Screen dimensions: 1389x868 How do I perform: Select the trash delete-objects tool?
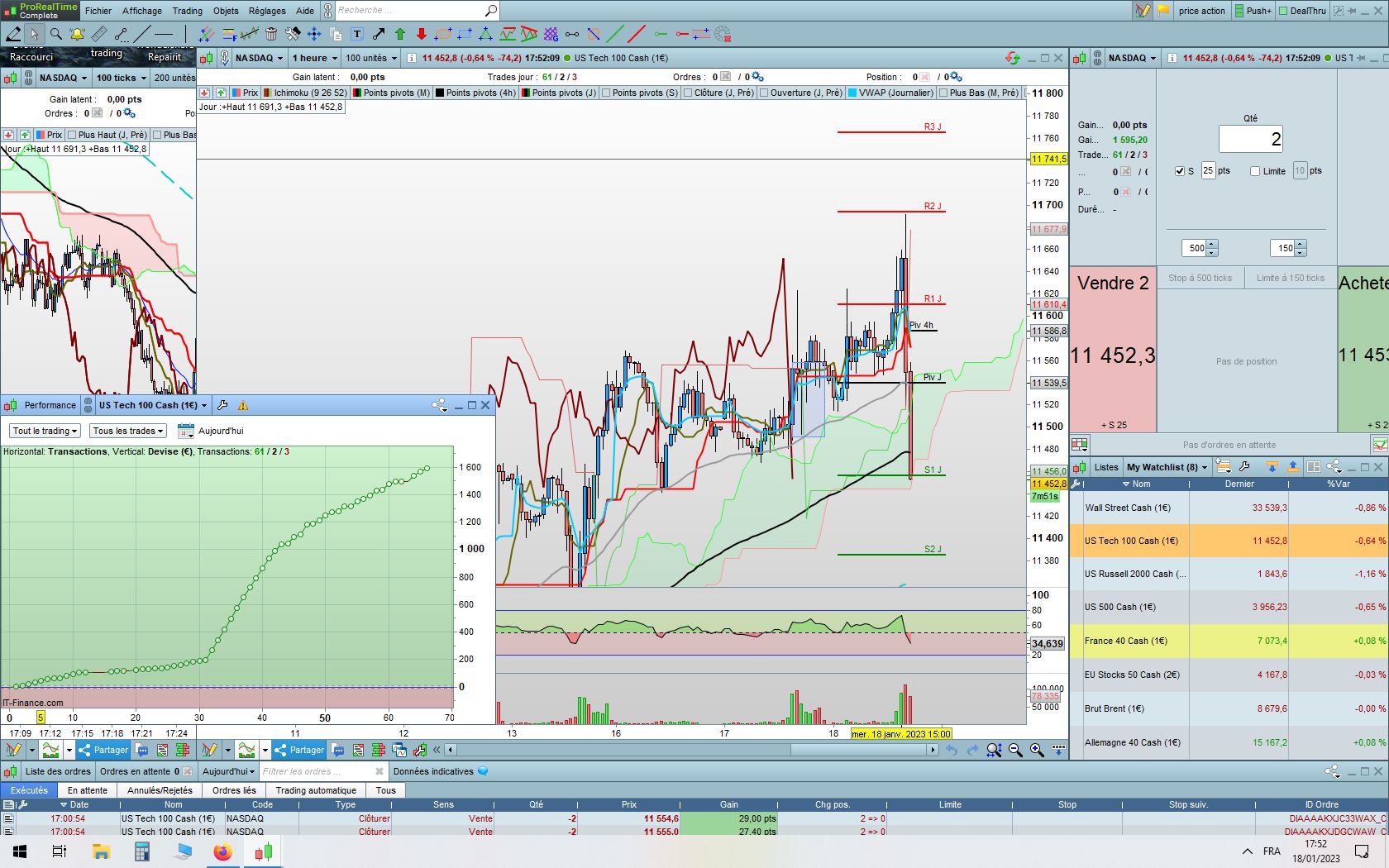[271, 34]
